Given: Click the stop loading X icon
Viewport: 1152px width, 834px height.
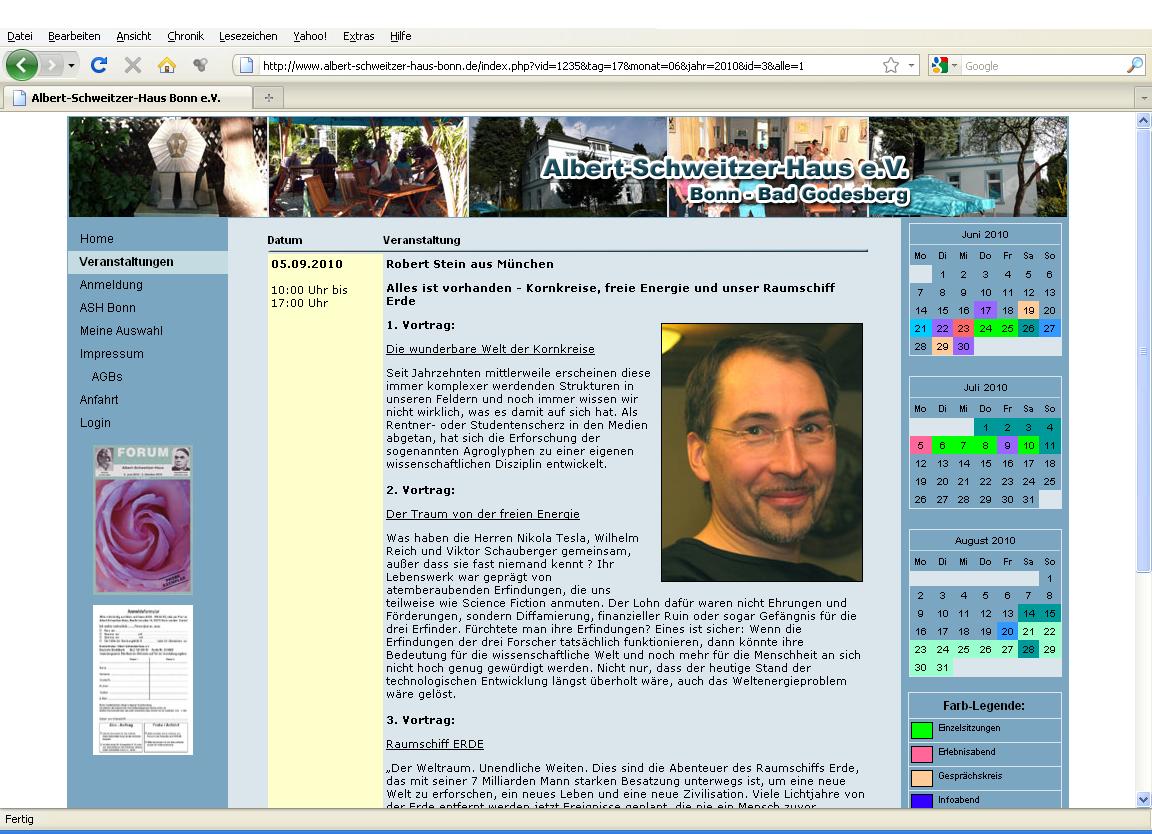Looking at the screenshot, I should coord(132,66).
